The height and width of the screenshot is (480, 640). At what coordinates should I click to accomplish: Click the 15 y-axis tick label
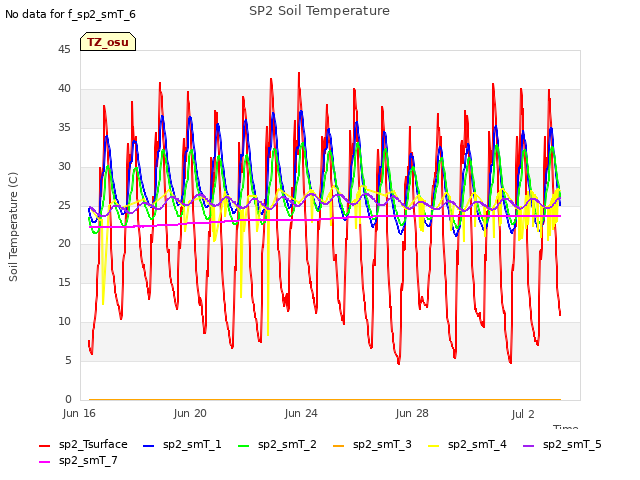coord(64,282)
